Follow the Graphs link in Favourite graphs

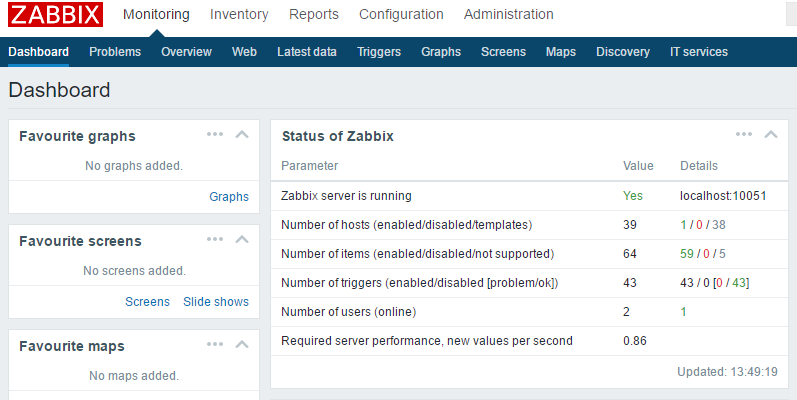pos(229,197)
